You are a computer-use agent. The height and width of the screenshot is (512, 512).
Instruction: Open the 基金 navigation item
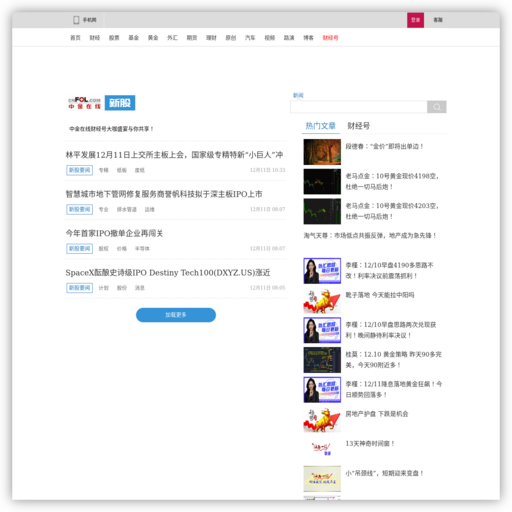134,38
